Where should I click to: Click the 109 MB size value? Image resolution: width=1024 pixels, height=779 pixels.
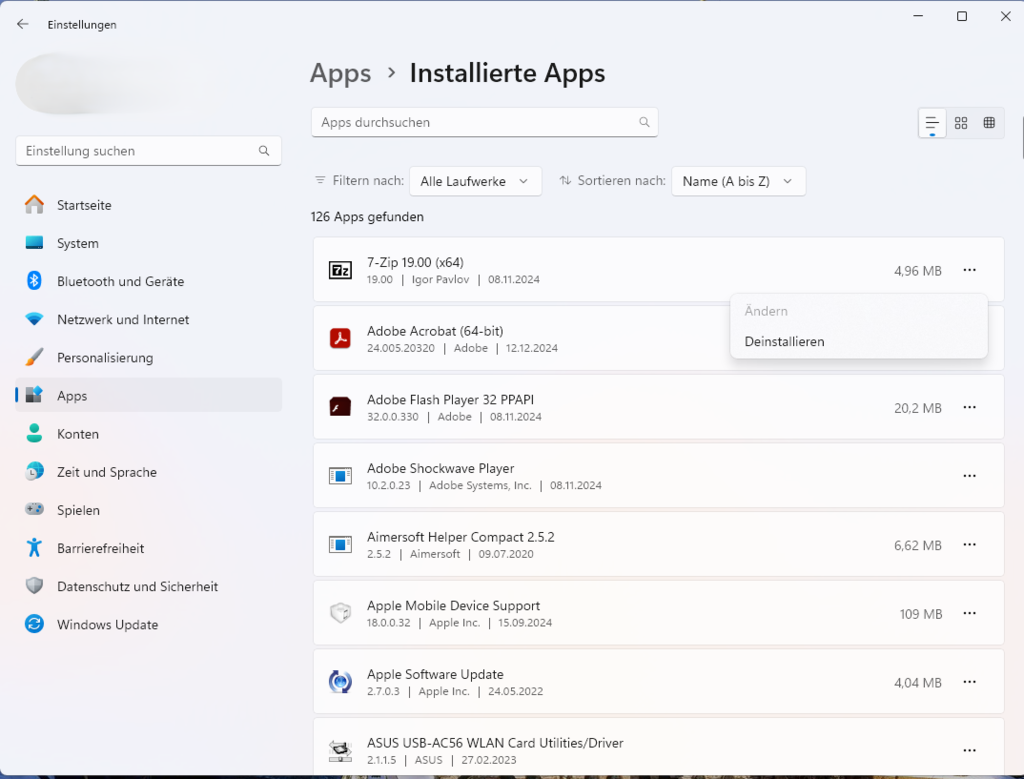(x=921, y=614)
